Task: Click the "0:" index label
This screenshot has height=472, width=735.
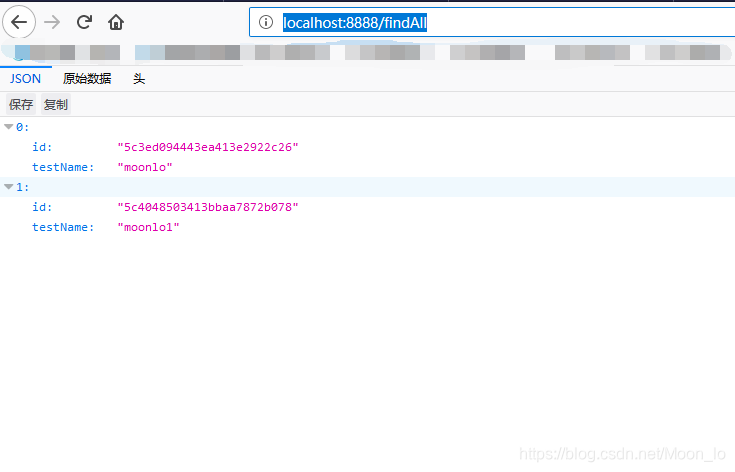Action: 22,127
